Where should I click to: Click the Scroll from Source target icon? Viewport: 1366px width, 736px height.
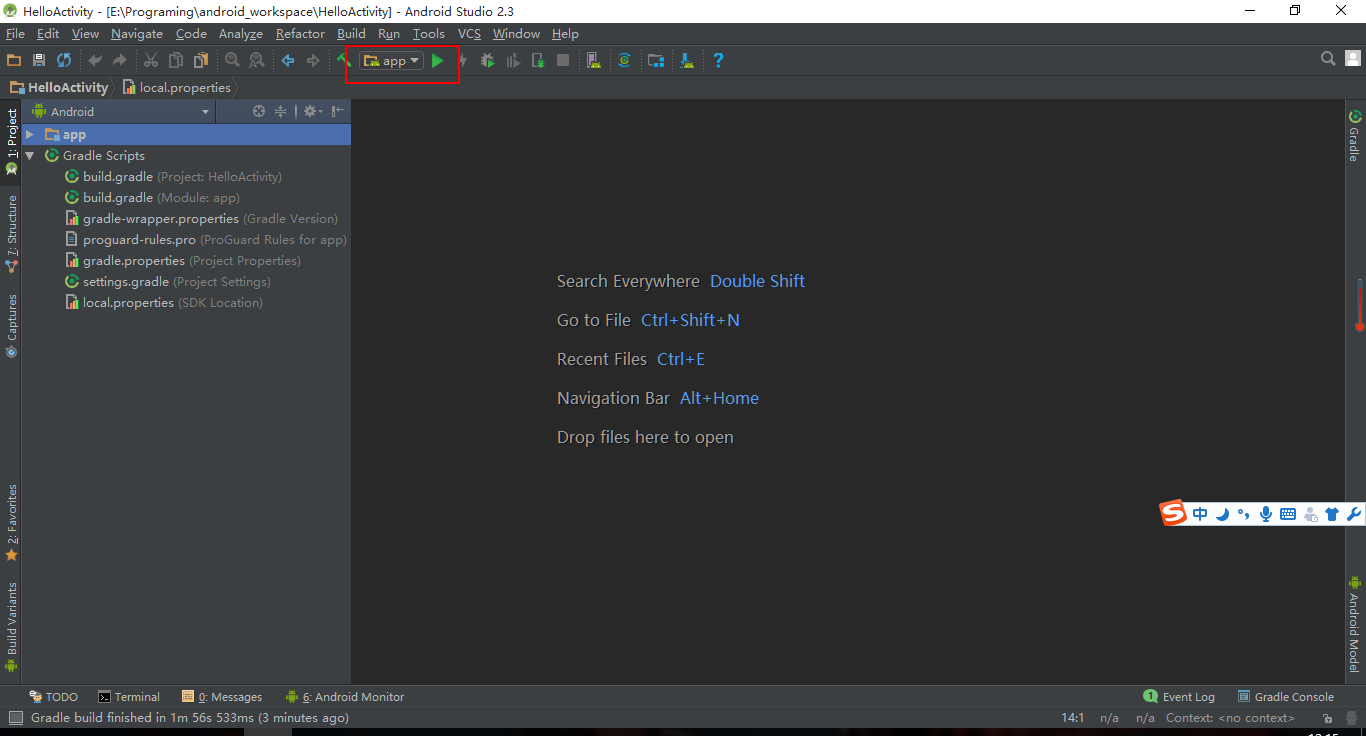click(259, 112)
